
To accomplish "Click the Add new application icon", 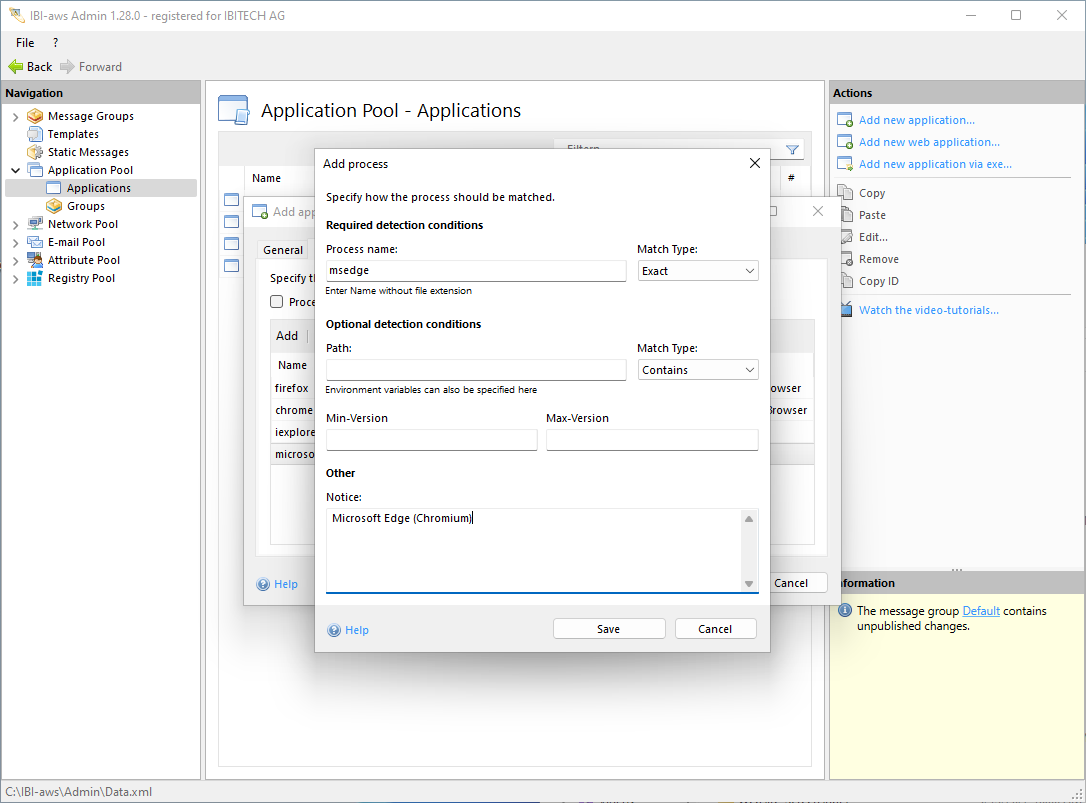I will point(844,120).
